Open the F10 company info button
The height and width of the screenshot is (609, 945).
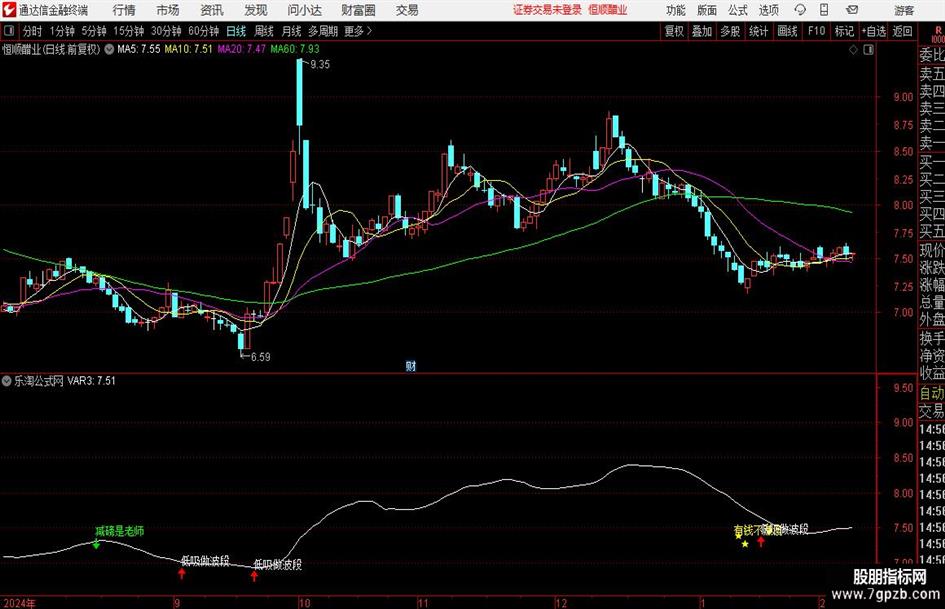click(x=817, y=31)
